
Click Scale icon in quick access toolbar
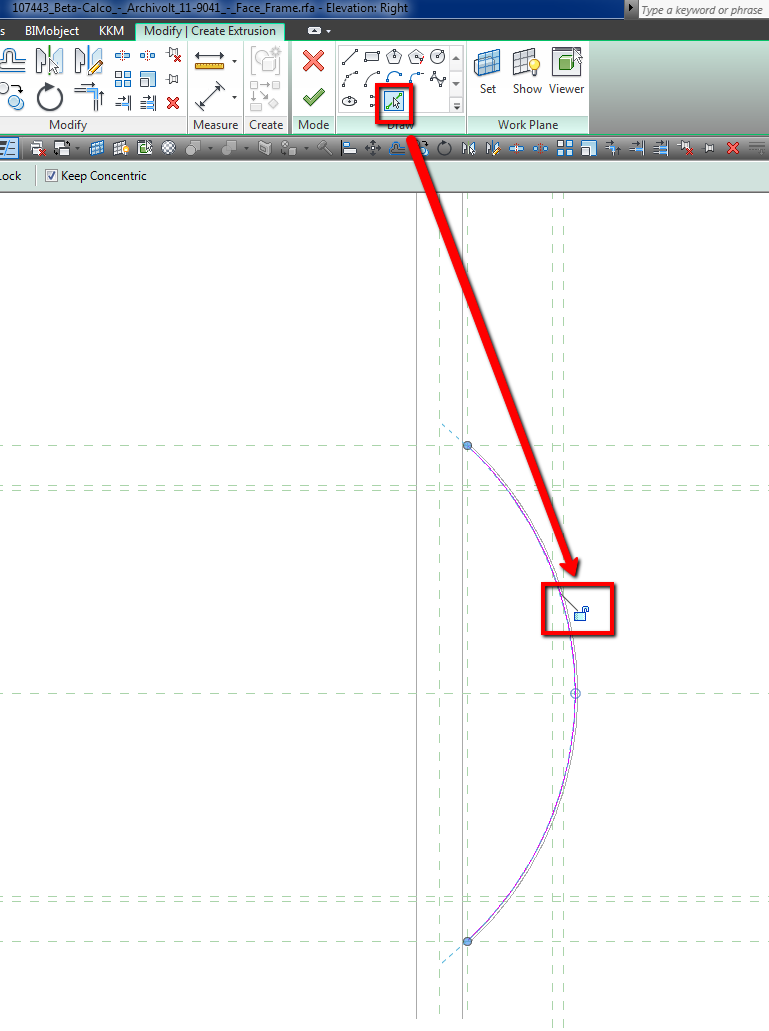(589, 149)
